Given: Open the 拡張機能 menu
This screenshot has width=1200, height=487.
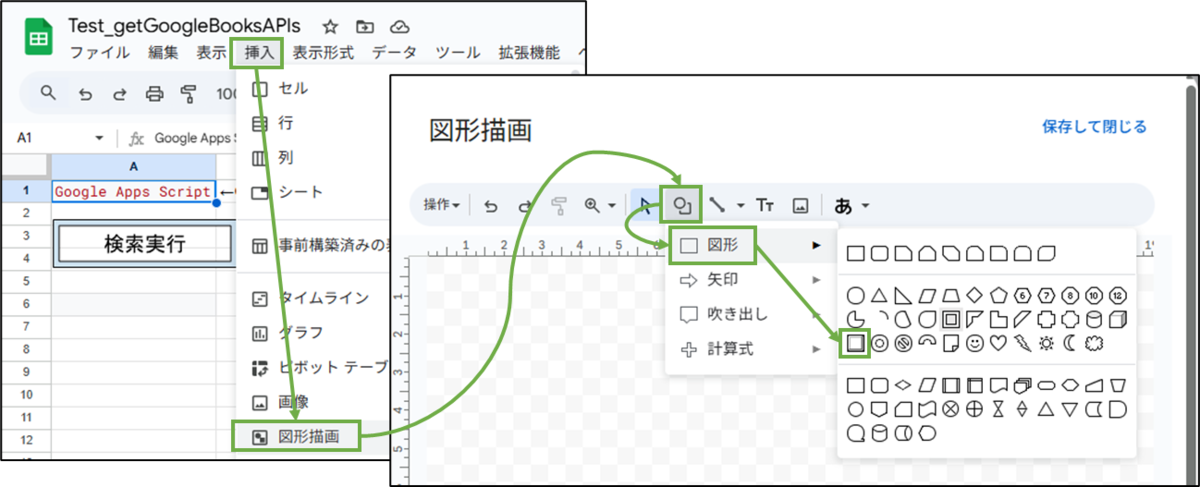Looking at the screenshot, I should [529, 53].
